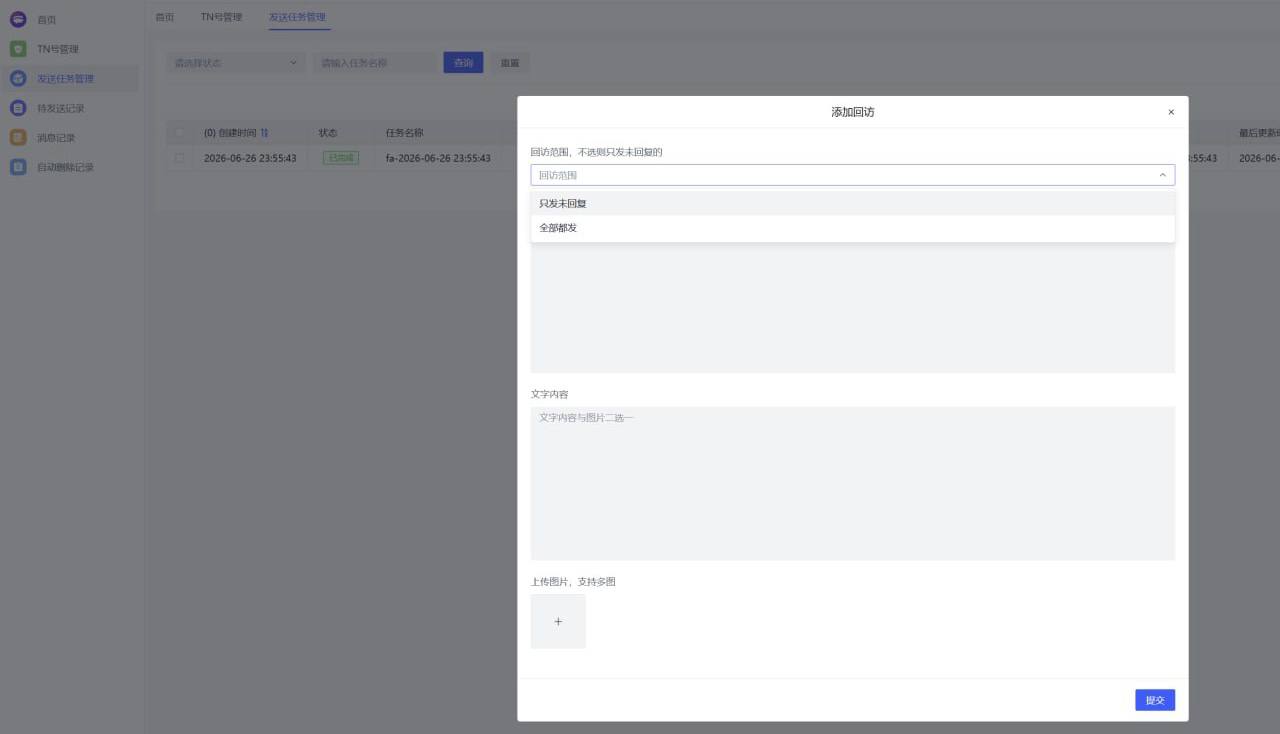Screen dimensions: 1280x734
Task: Click the 回访范围 select field
Action: 853,175
